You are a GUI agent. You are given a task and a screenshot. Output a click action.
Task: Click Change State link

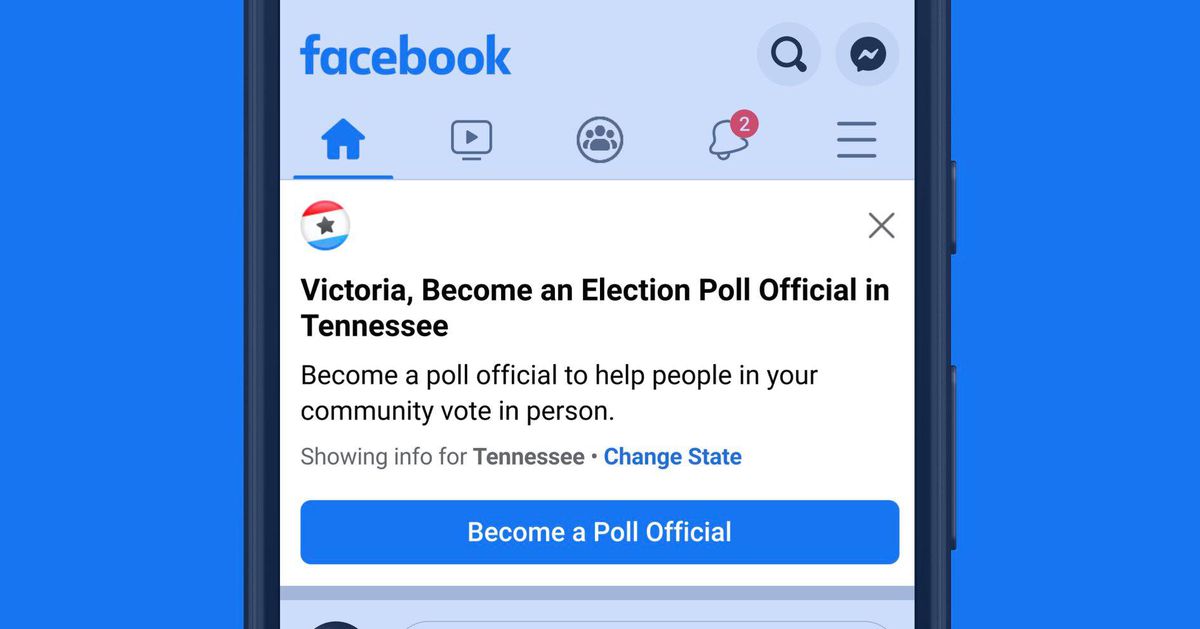pos(673,457)
